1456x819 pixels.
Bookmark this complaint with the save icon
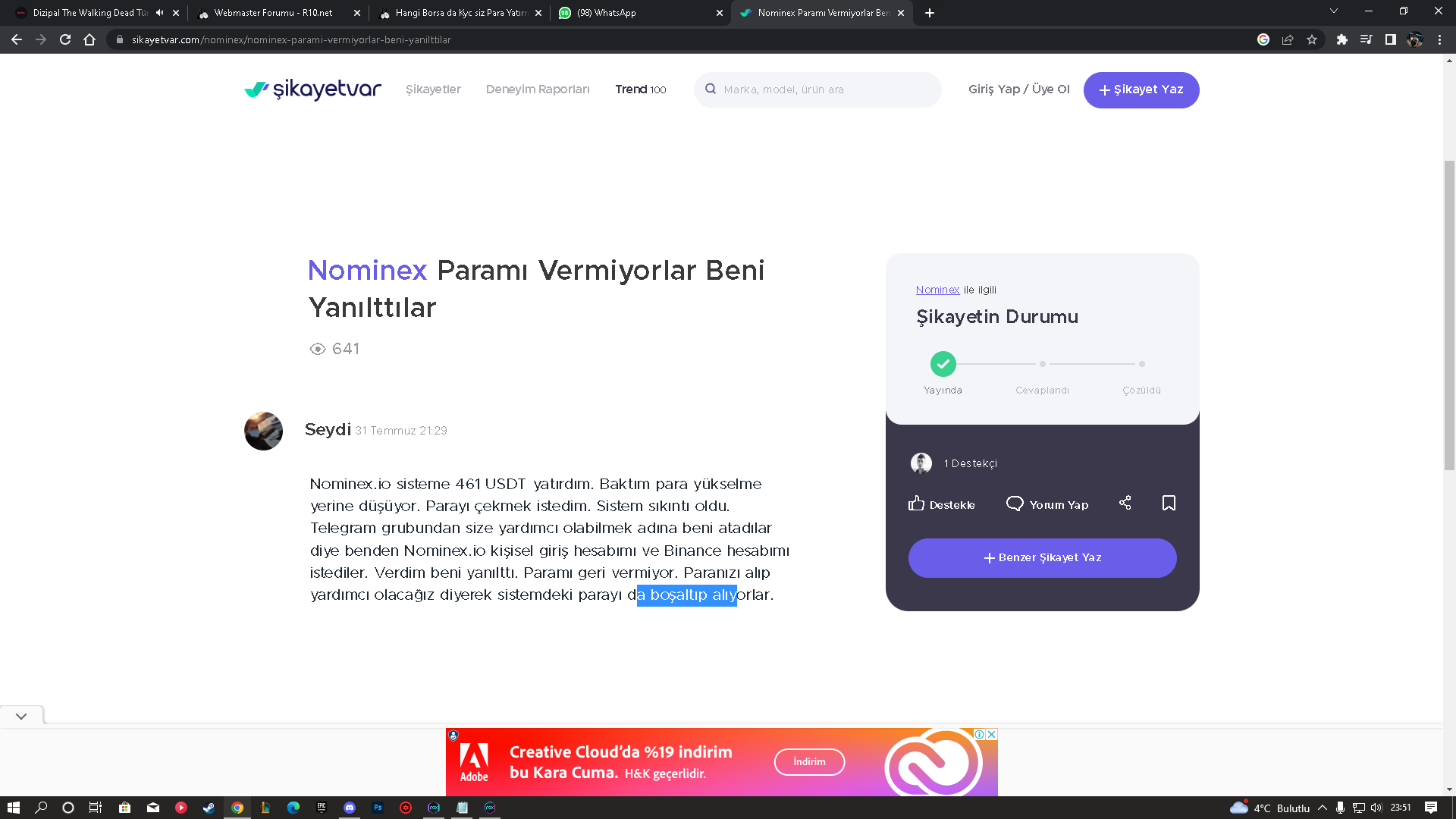pyautogui.click(x=1169, y=504)
